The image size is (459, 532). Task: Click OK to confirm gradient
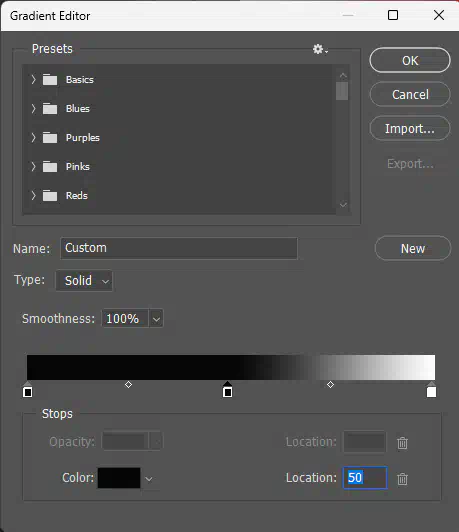pyautogui.click(x=410, y=60)
